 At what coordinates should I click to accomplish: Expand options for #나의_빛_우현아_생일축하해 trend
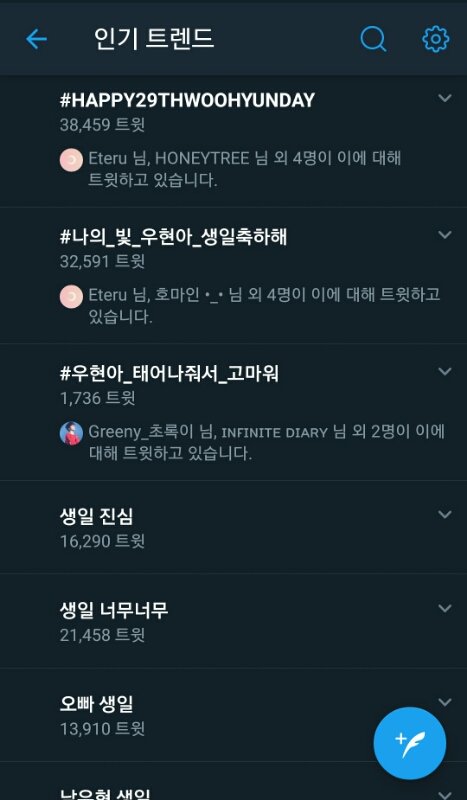[x=445, y=235]
